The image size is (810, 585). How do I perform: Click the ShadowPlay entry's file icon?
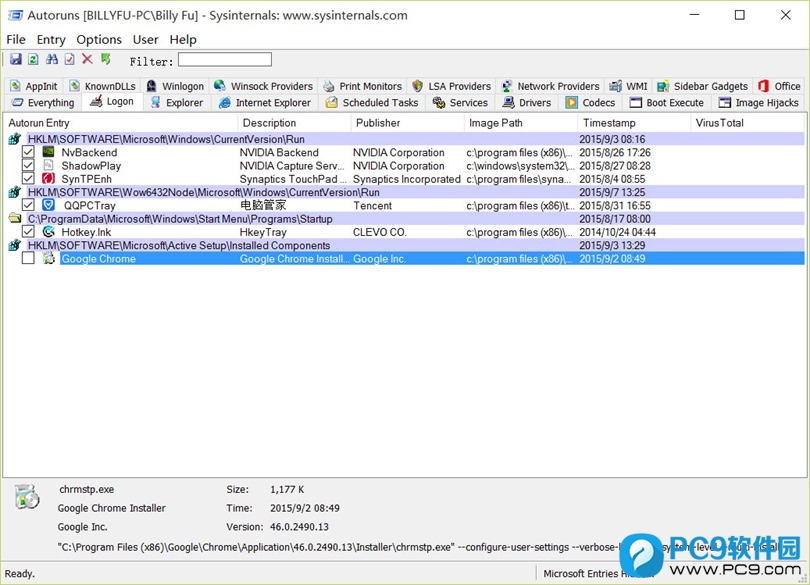[49, 165]
